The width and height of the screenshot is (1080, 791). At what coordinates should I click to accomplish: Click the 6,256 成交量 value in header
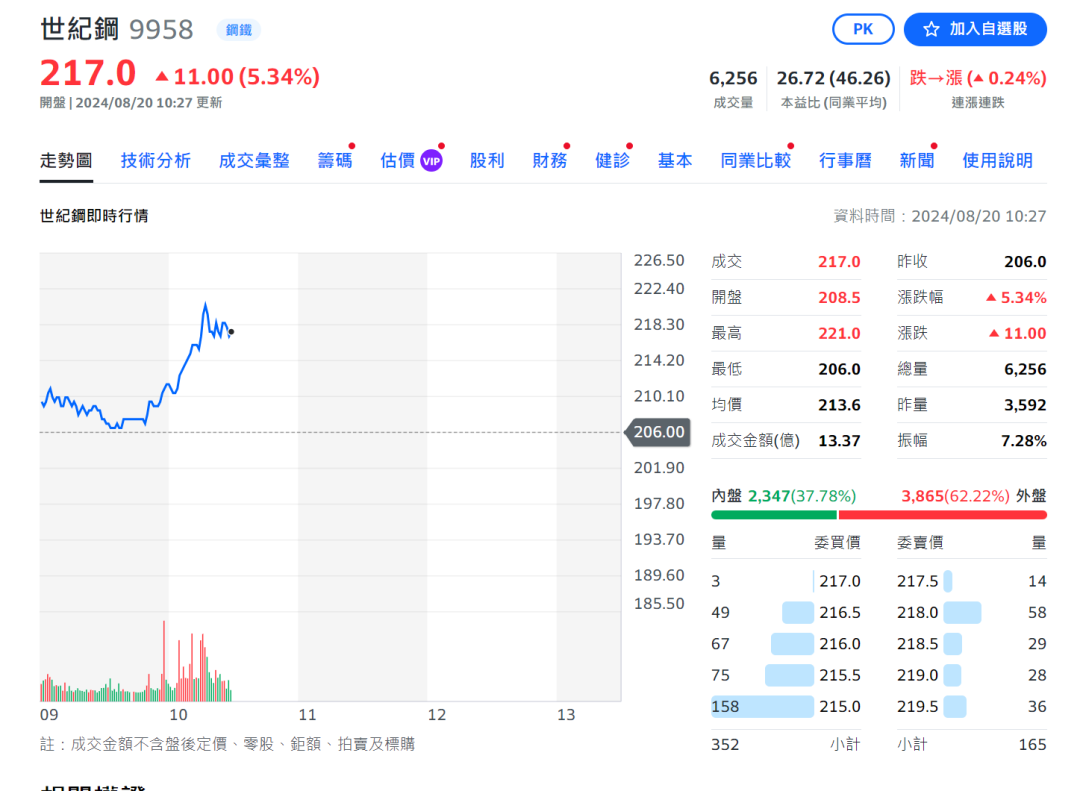[x=733, y=79]
